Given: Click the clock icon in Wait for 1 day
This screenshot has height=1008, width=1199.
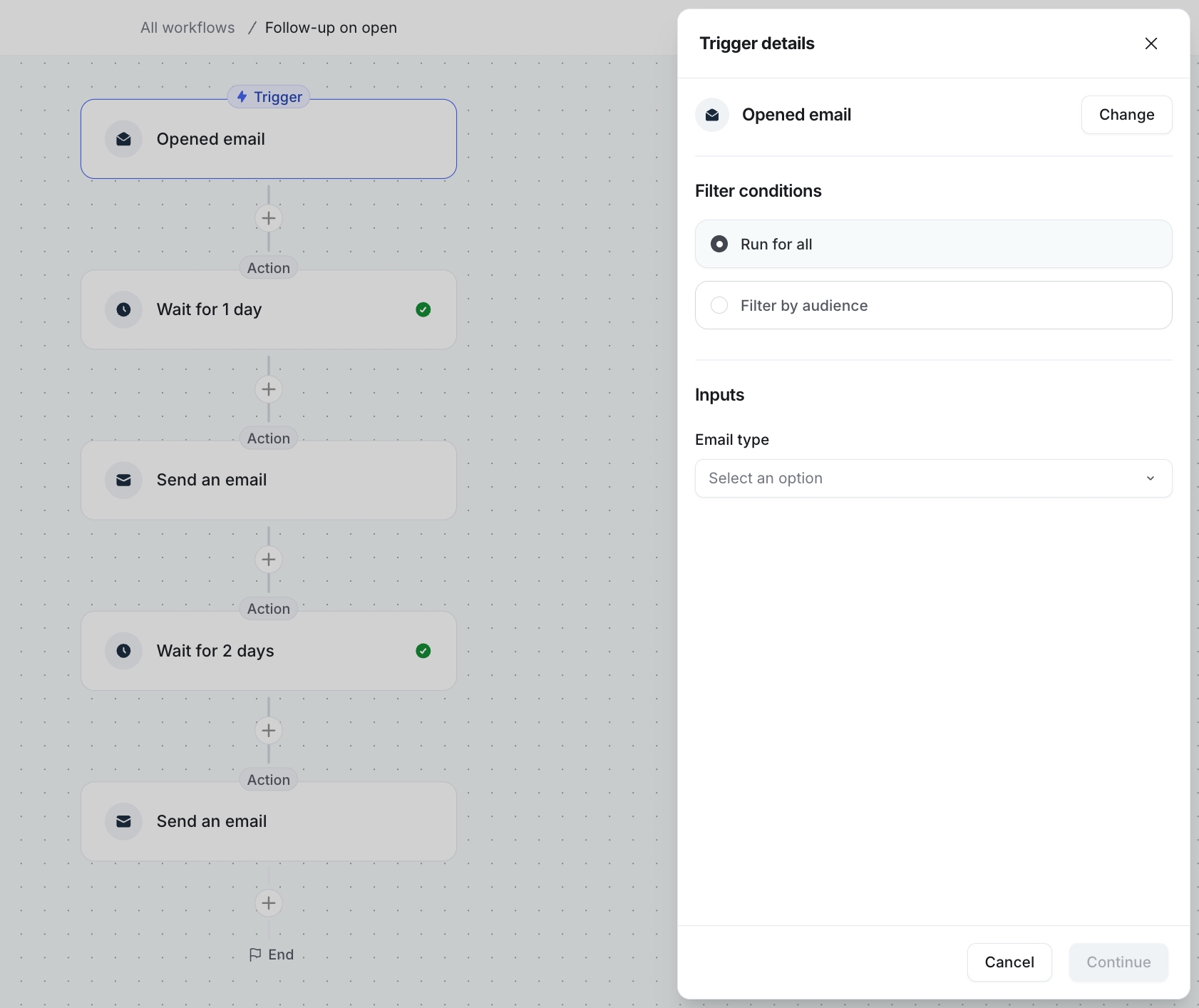Looking at the screenshot, I should point(123,309).
